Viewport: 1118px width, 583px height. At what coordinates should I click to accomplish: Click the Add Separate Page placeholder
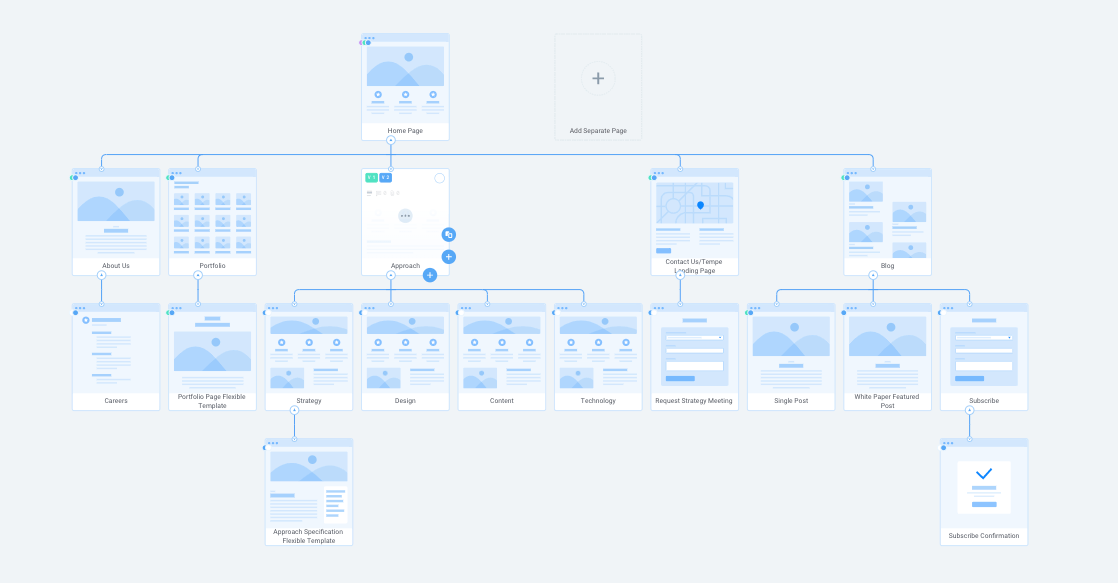pos(598,85)
